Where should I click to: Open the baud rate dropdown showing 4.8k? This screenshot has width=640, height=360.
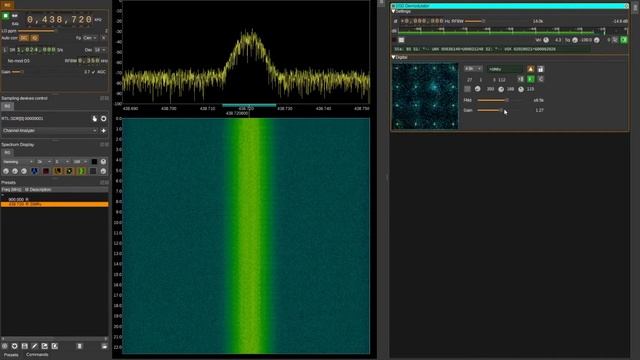tap(473, 69)
